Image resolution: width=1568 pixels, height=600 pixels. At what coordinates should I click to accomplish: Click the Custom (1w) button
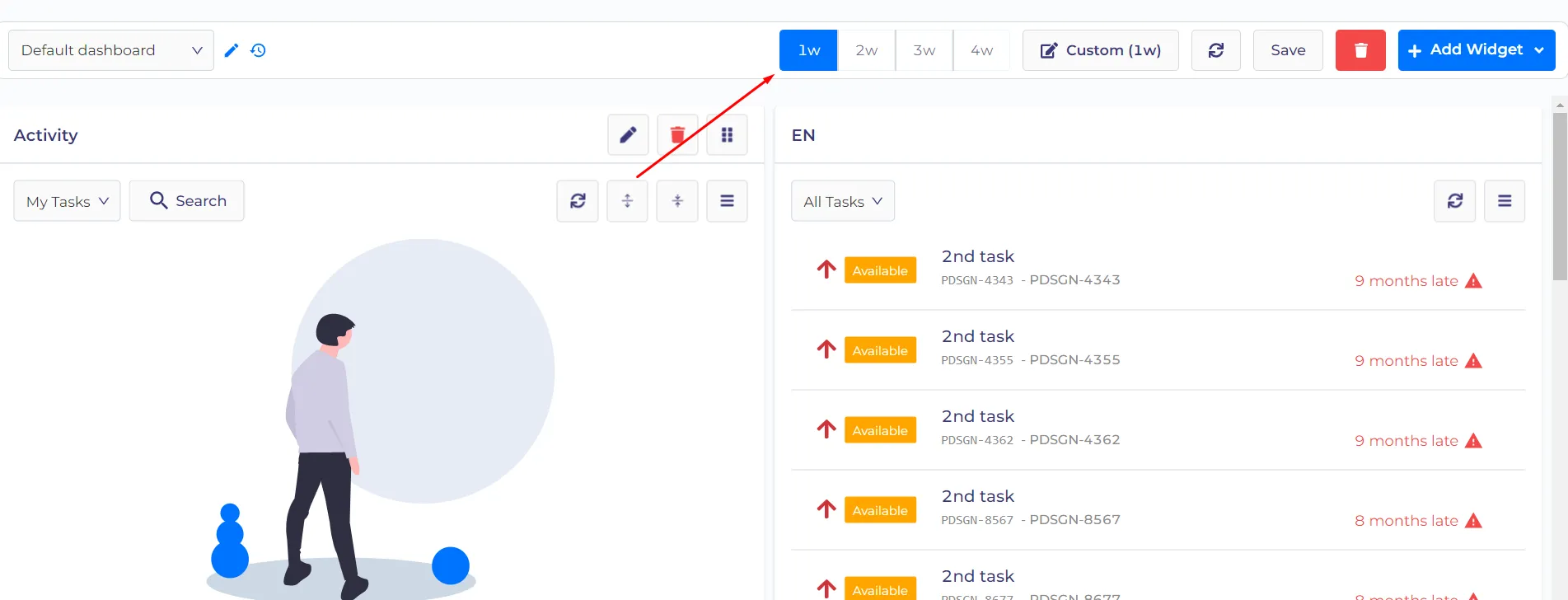pos(1101,50)
